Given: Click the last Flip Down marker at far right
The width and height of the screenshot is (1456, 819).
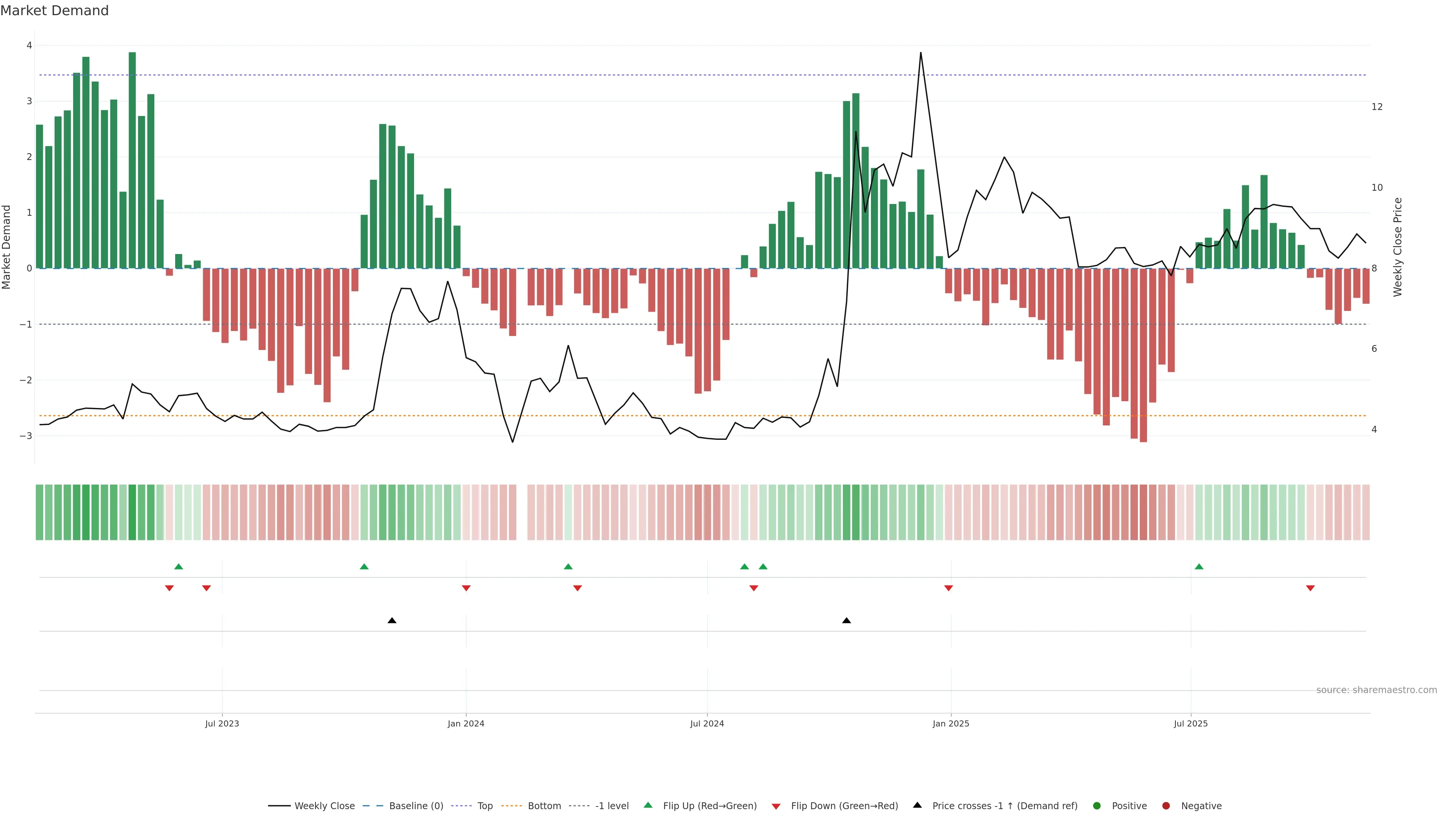Looking at the screenshot, I should click(1310, 588).
